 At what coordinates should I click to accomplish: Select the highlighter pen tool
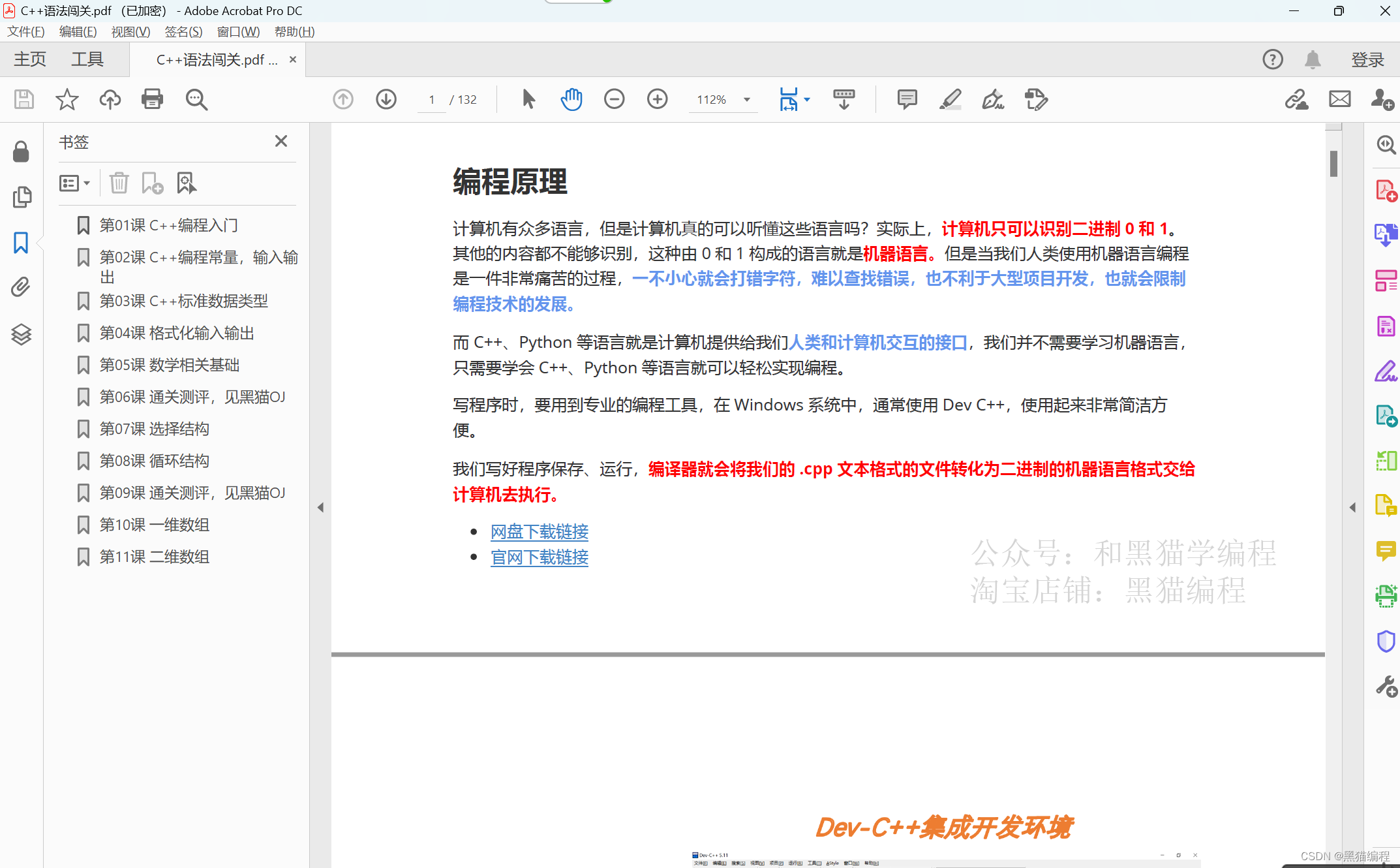tap(950, 99)
